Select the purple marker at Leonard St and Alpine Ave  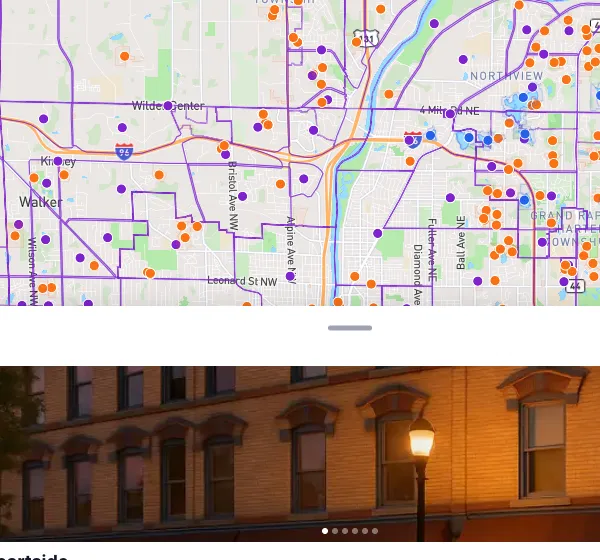290,276
